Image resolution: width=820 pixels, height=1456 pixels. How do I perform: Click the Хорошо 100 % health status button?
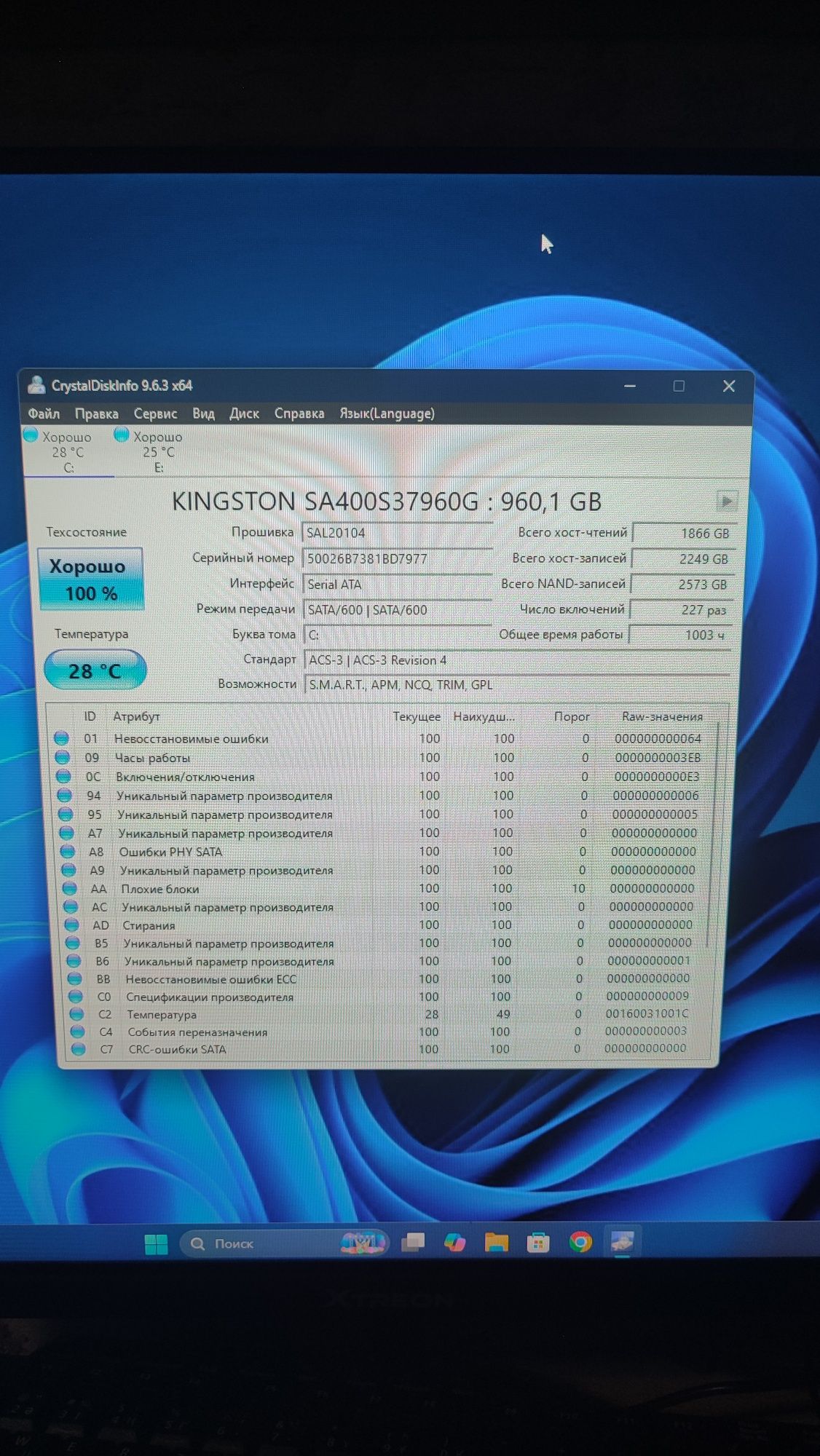[x=91, y=579]
